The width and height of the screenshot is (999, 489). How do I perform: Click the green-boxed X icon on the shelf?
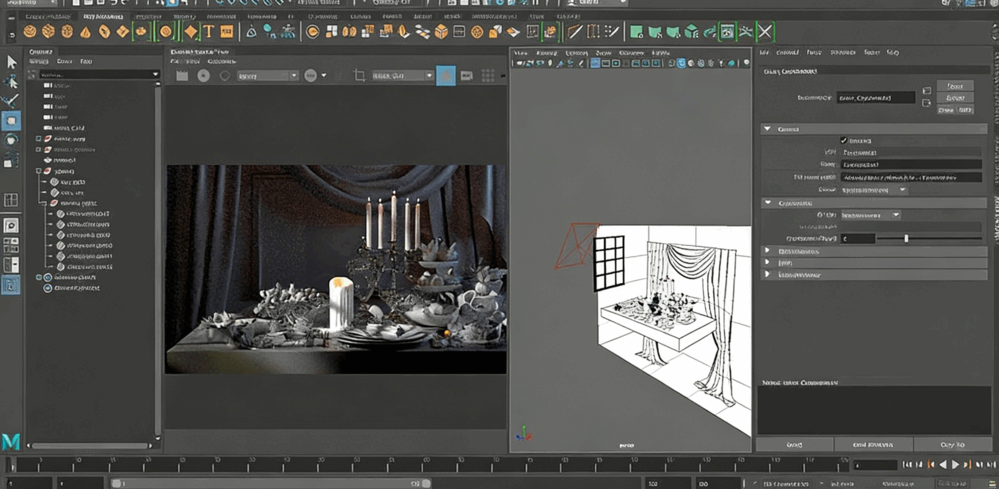(x=765, y=32)
